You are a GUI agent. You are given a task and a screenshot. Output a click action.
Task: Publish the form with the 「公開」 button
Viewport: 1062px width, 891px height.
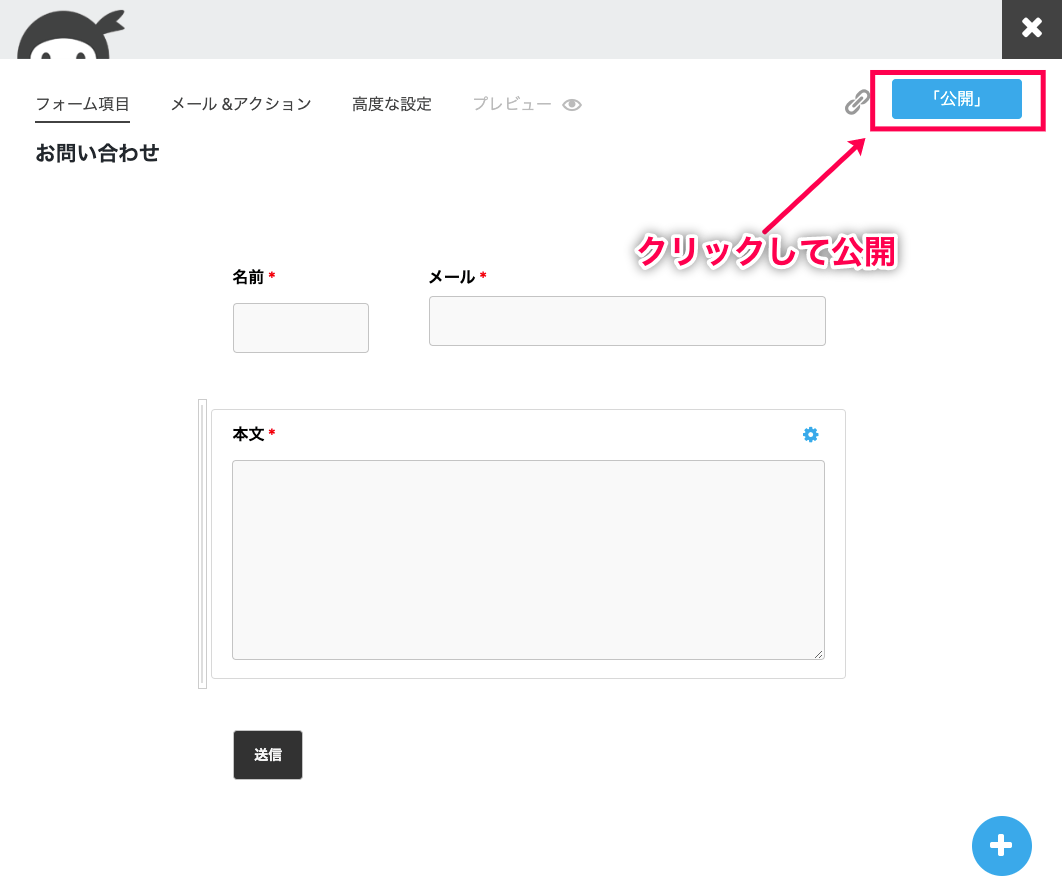pyautogui.click(x=956, y=99)
